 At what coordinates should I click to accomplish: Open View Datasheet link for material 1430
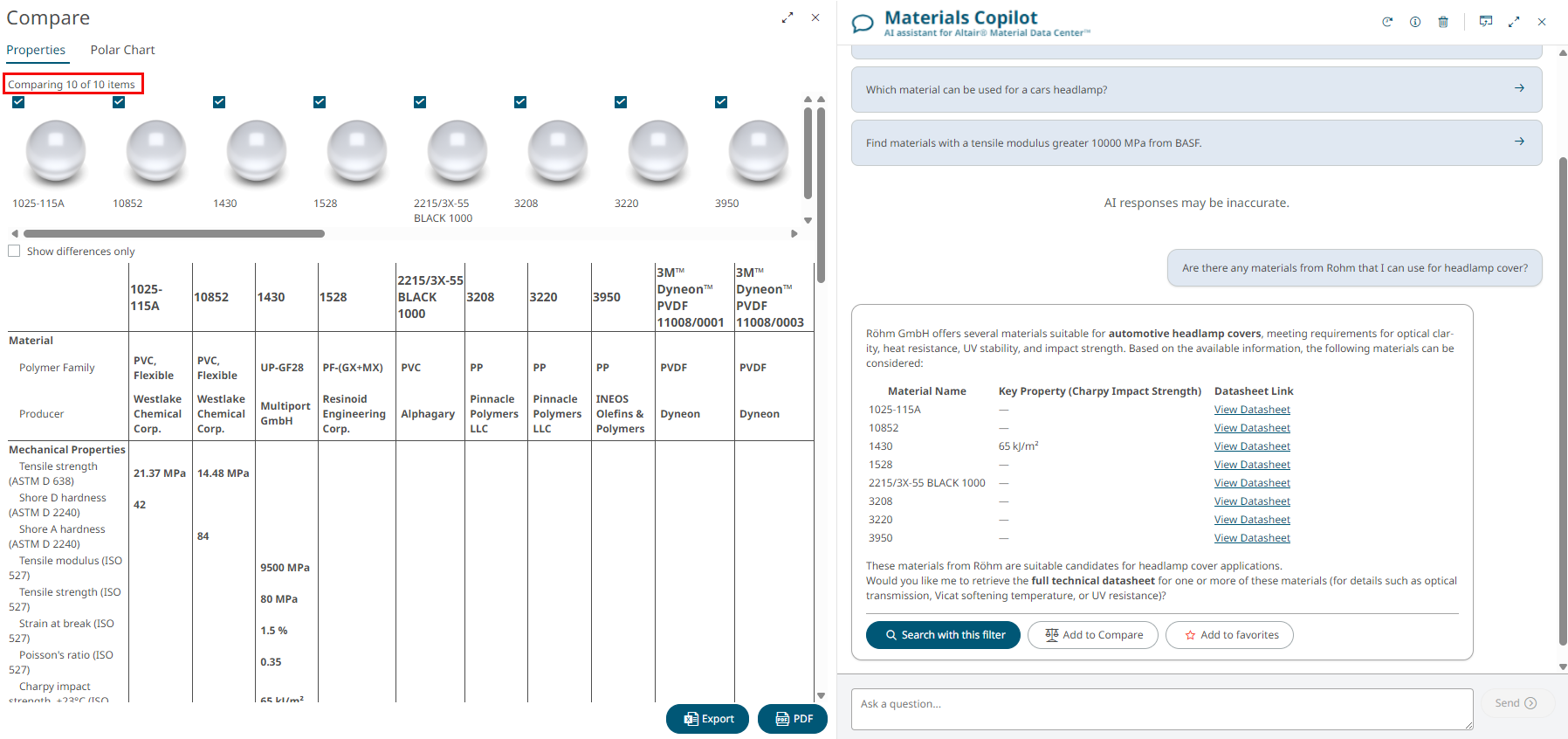tap(1252, 446)
